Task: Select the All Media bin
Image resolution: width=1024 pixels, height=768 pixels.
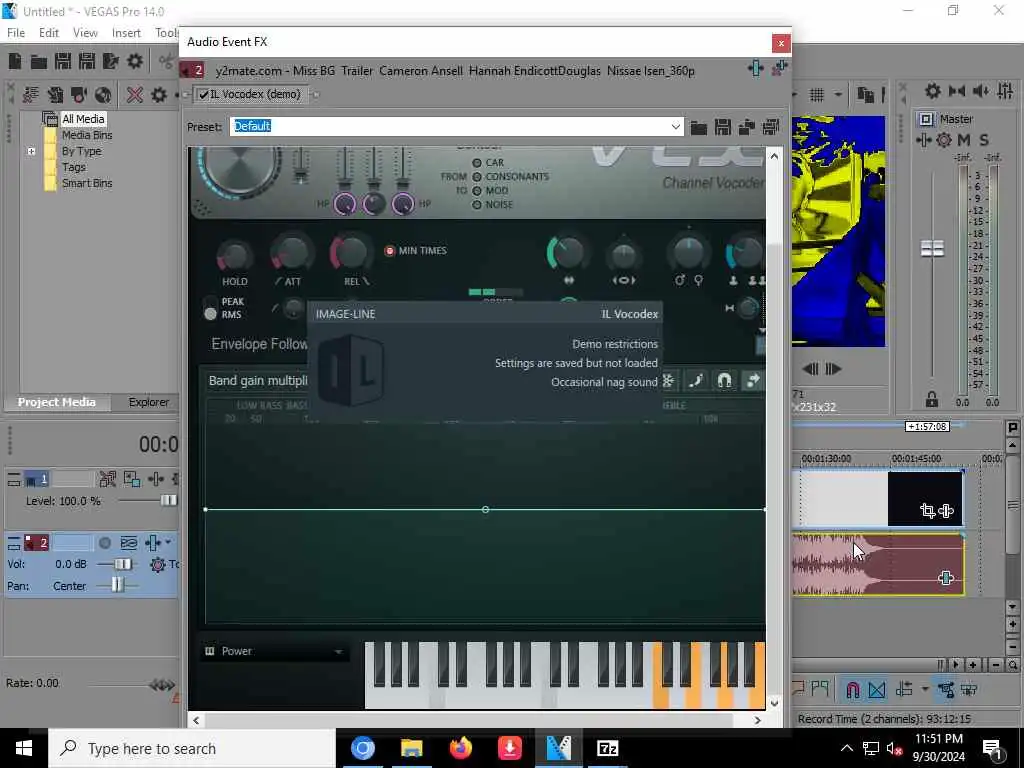Action: pyautogui.click(x=83, y=119)
